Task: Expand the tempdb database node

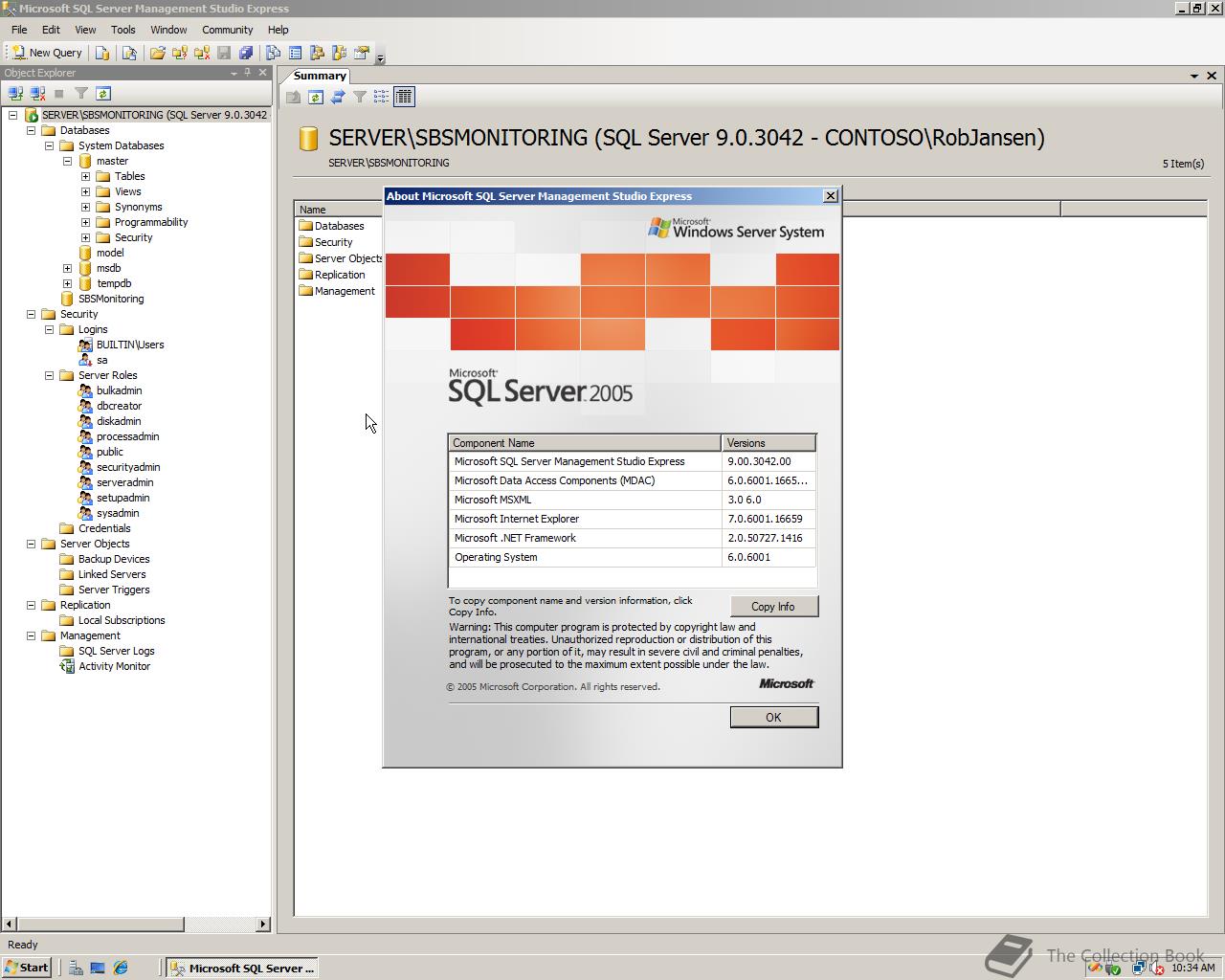Action: coord(68,283)
